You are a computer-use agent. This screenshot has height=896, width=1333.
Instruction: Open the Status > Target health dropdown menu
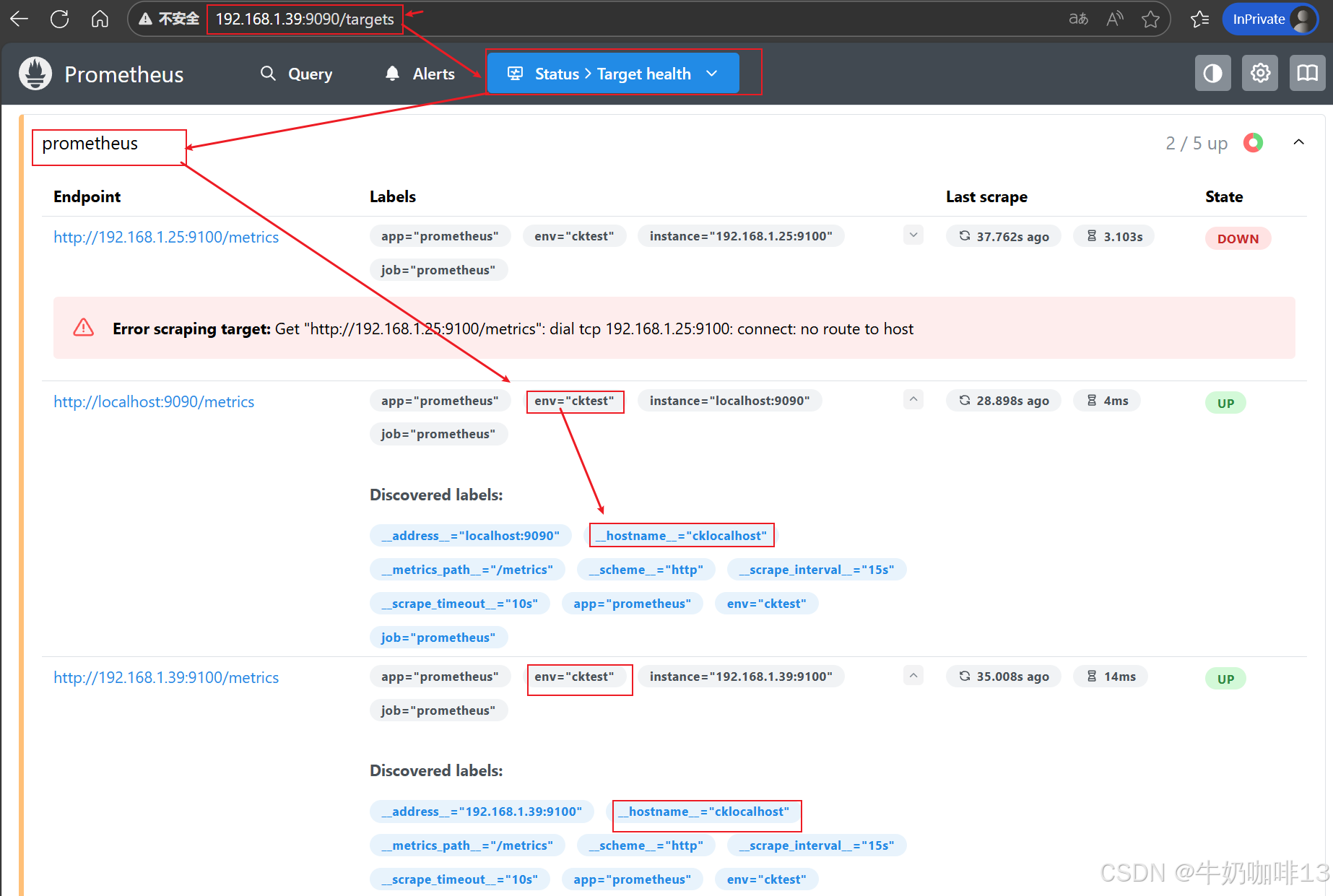click(613, 74)
